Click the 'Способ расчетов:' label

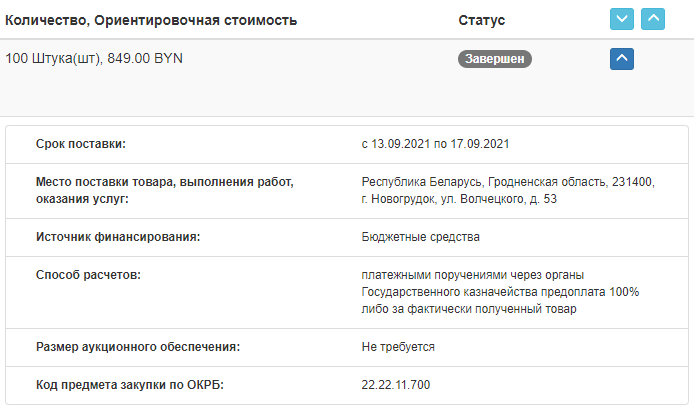coord(88,275)
